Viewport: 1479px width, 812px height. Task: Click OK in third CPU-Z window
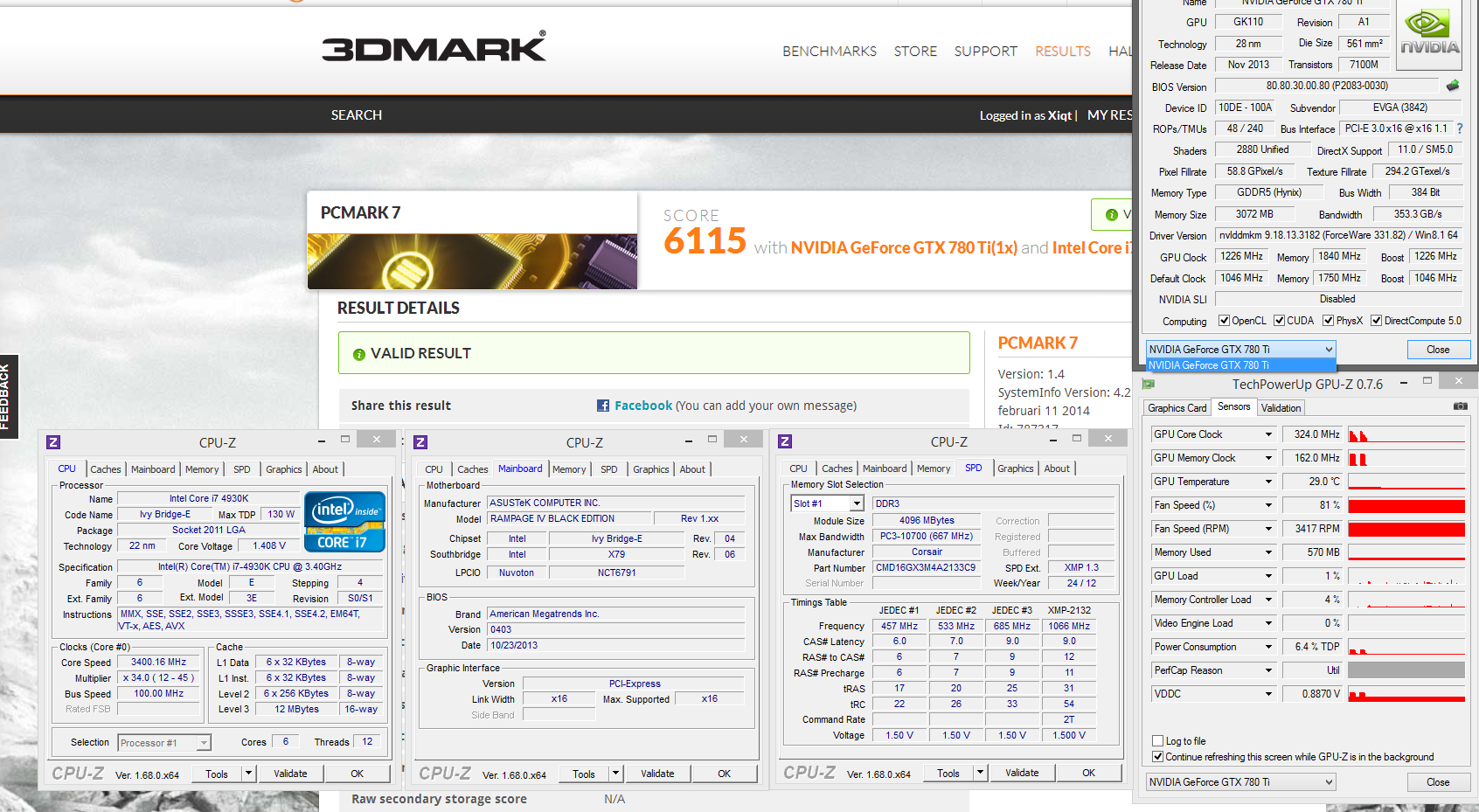(x=1088, y=773)
